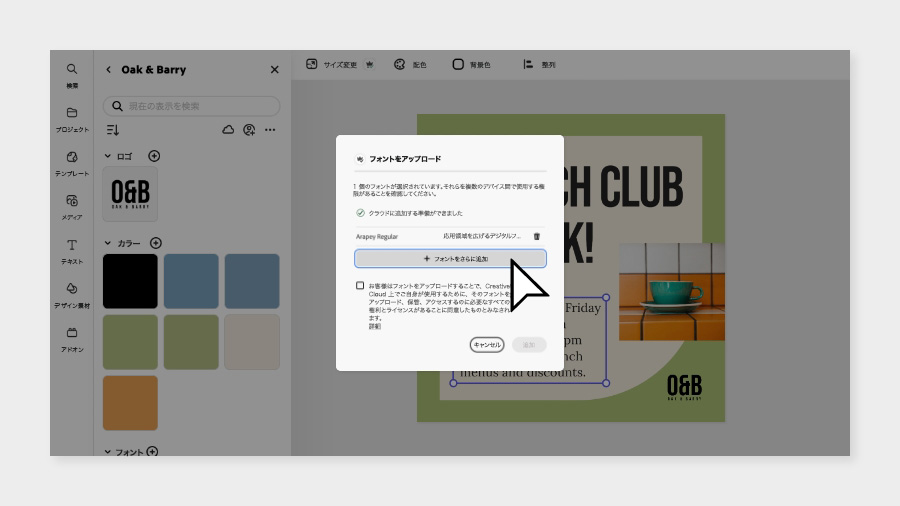Viewport: 900px width, 506px height.
Task: Select the green swatch below the black one
Action: (x=130, y=342)
